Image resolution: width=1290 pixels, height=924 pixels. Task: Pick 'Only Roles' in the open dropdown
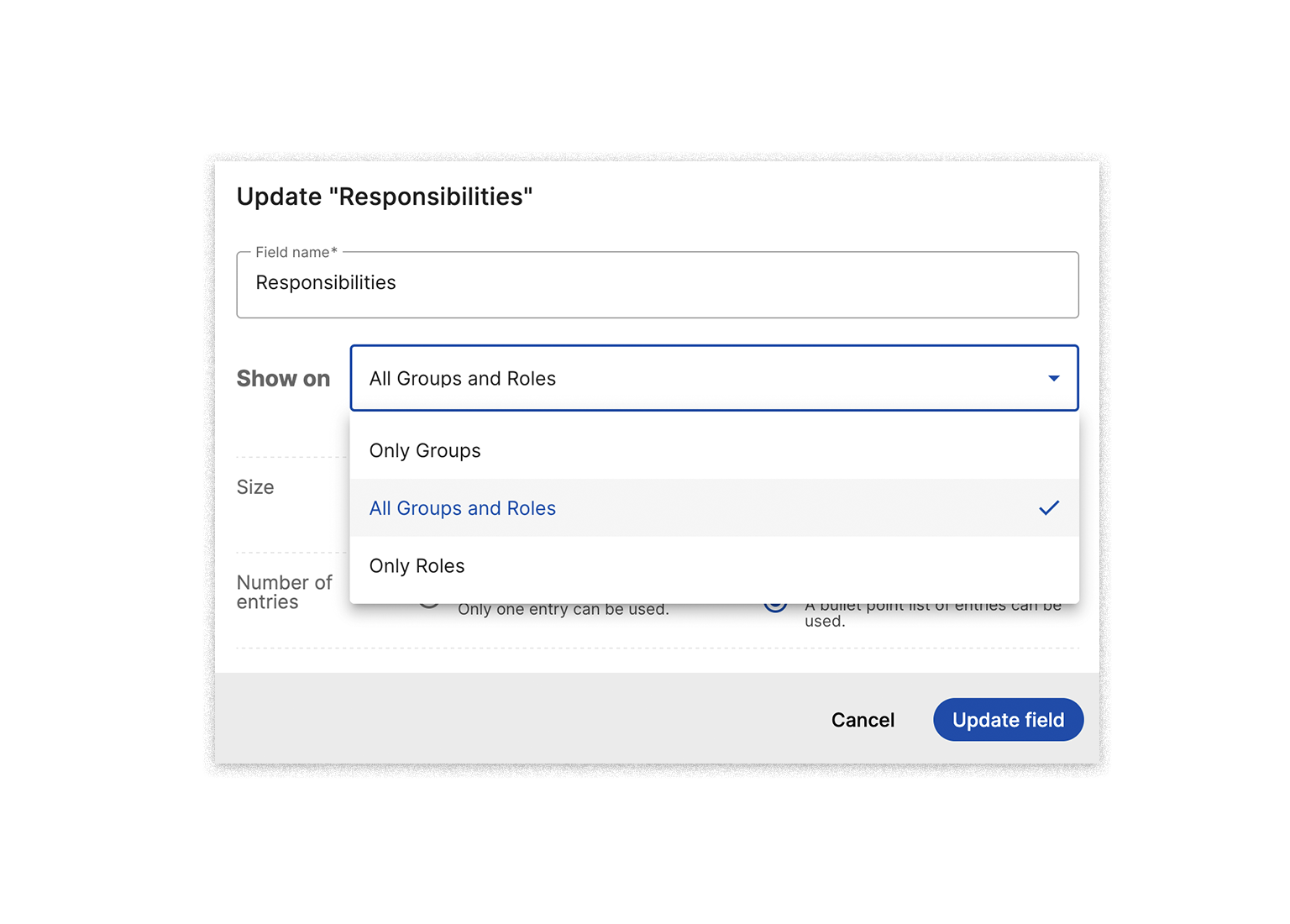pos(417,565)
